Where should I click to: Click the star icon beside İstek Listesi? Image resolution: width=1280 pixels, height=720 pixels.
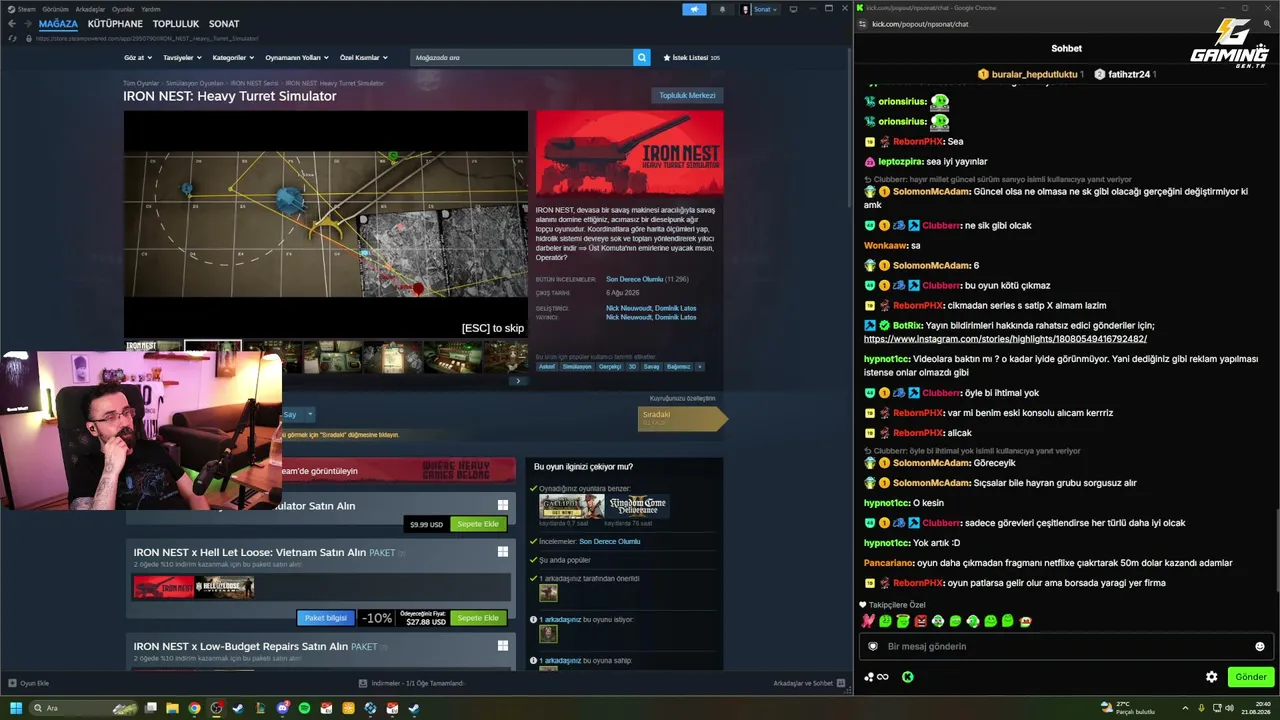(x=667, y=58)
